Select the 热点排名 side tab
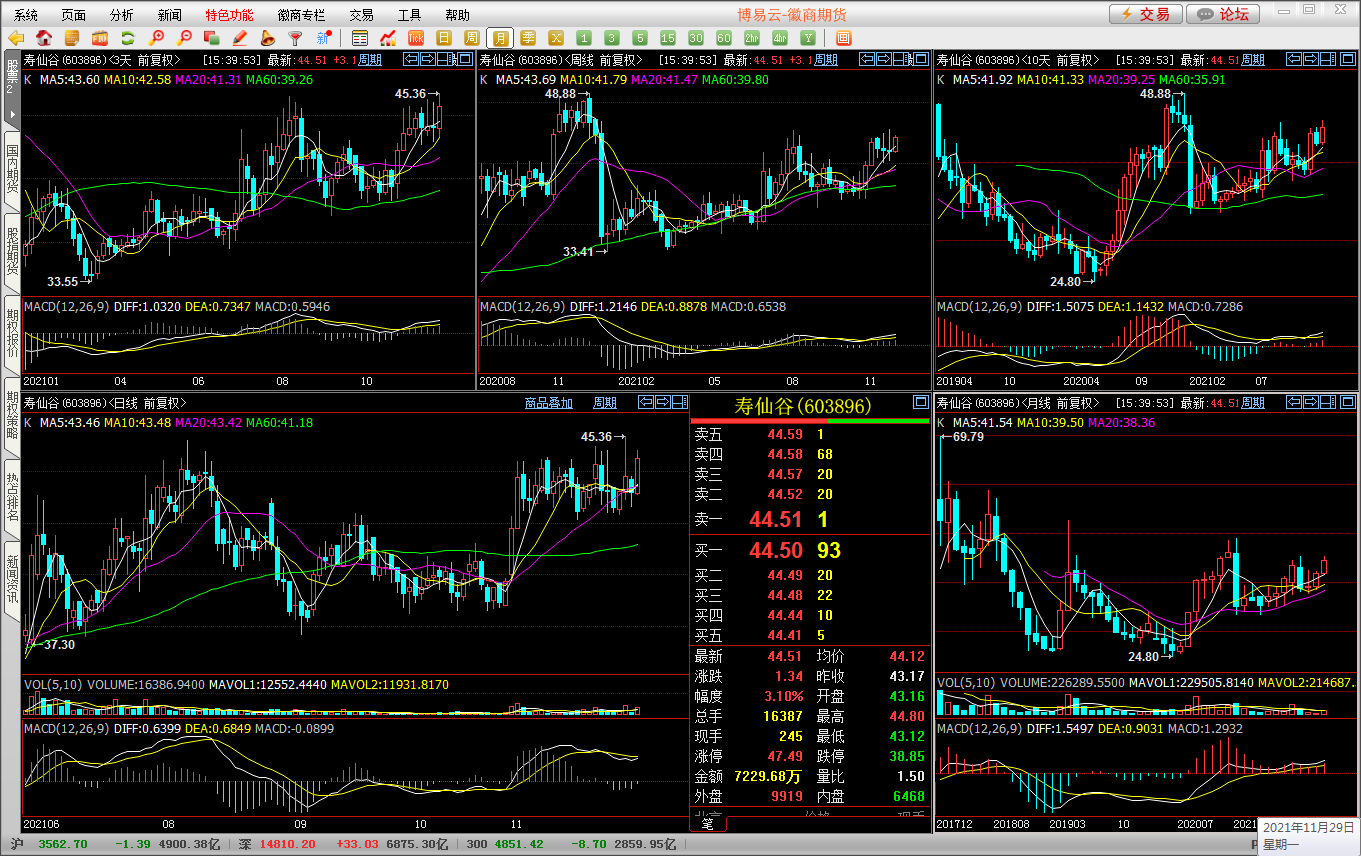This screenshot has width=1361, height=856. click(x=12, y=497)
